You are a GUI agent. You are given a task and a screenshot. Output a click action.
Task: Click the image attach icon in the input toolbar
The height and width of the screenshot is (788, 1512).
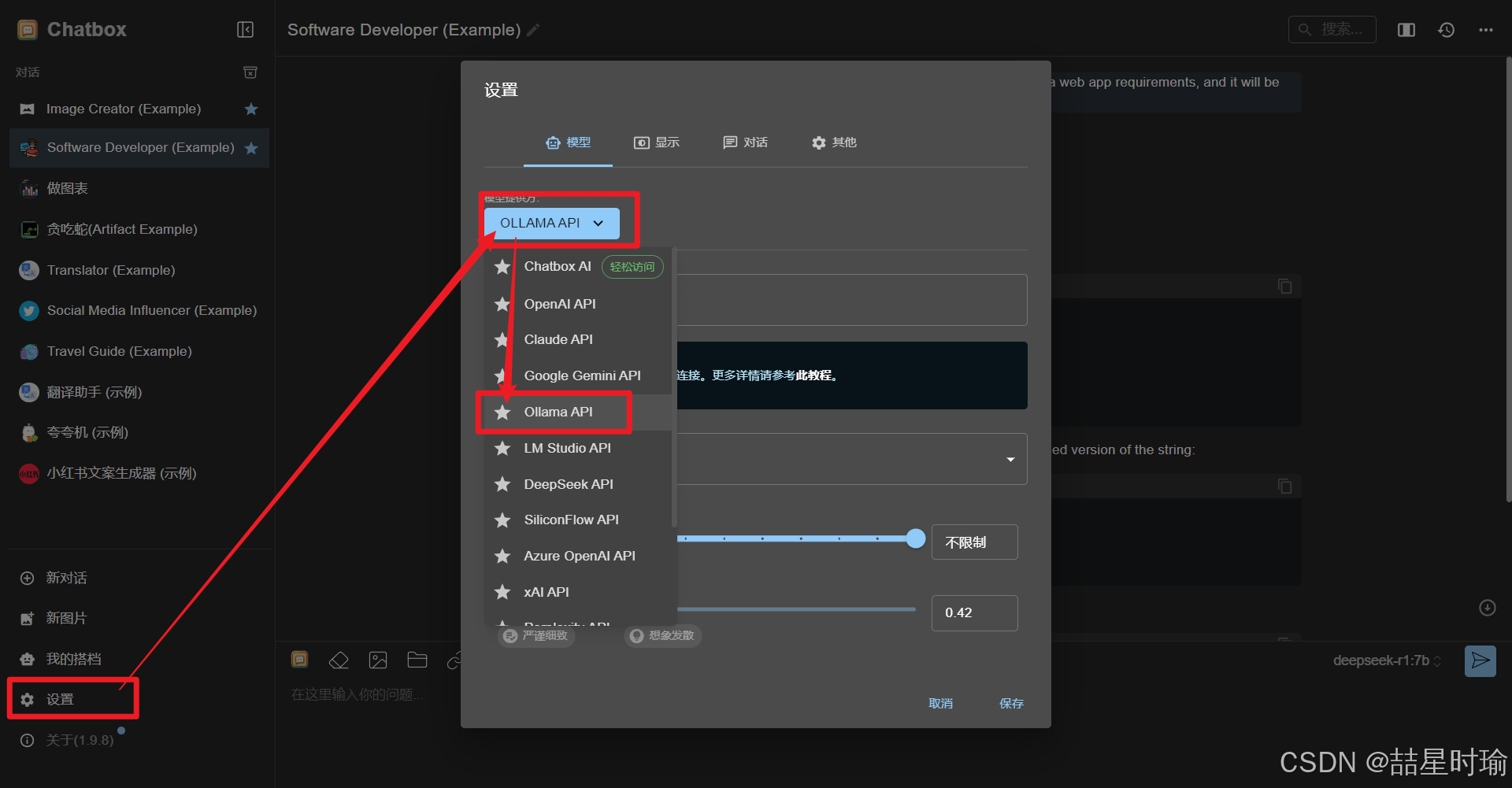(378, 660)
